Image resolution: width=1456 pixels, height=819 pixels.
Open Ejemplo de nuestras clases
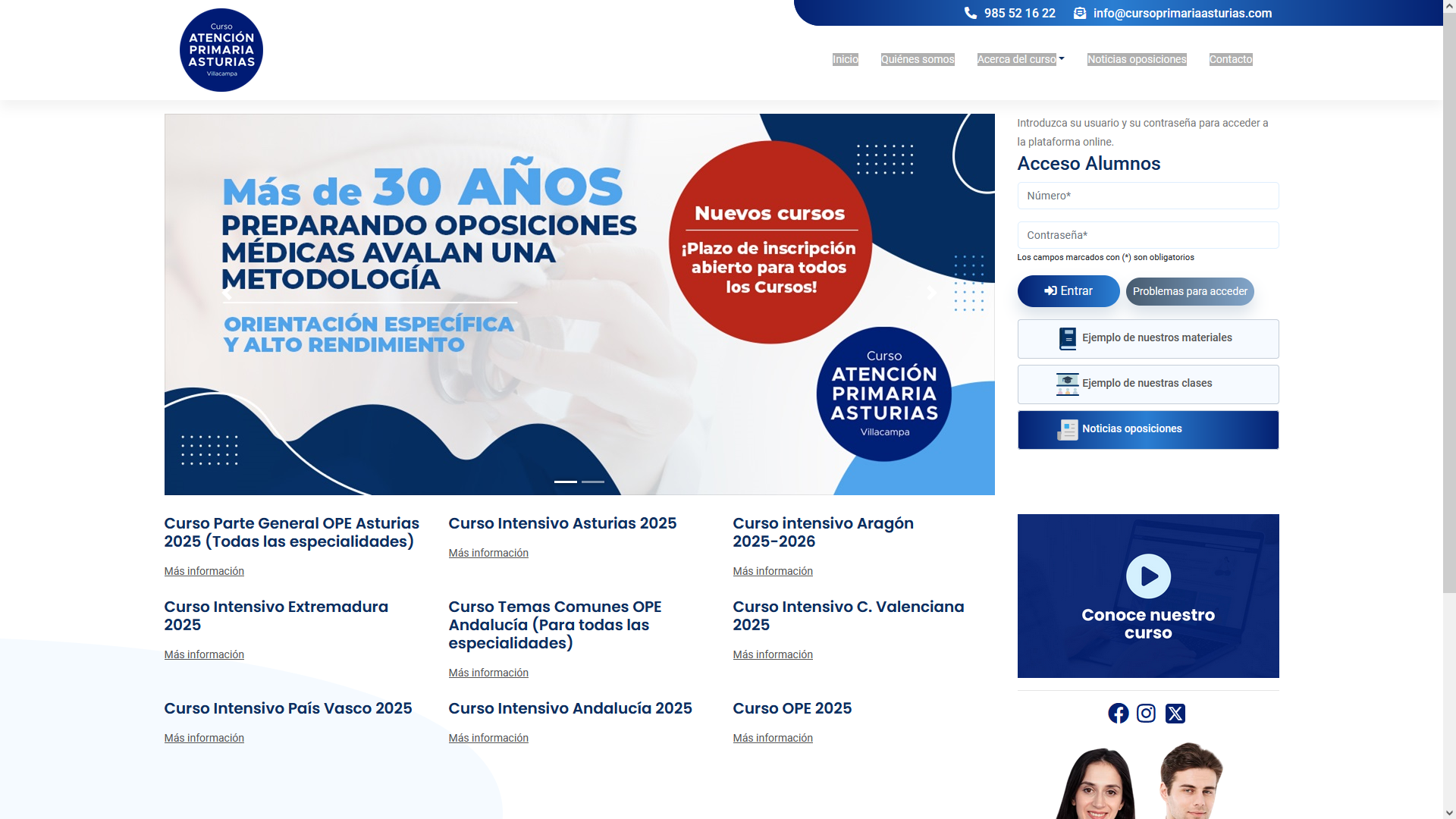pyautogui.click(x=1147, y=384)
